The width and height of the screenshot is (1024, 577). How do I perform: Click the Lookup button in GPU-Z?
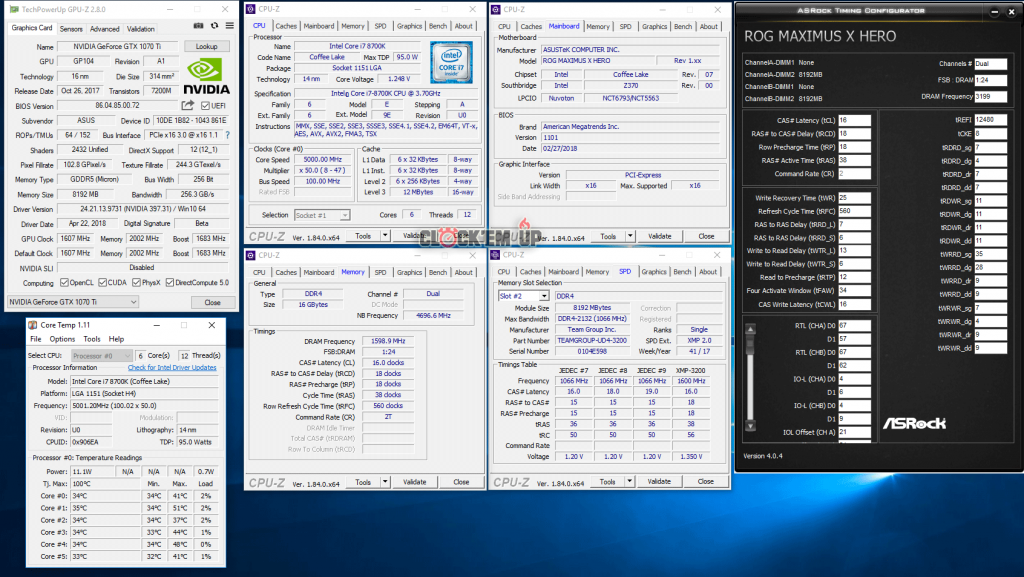point(206,46)
